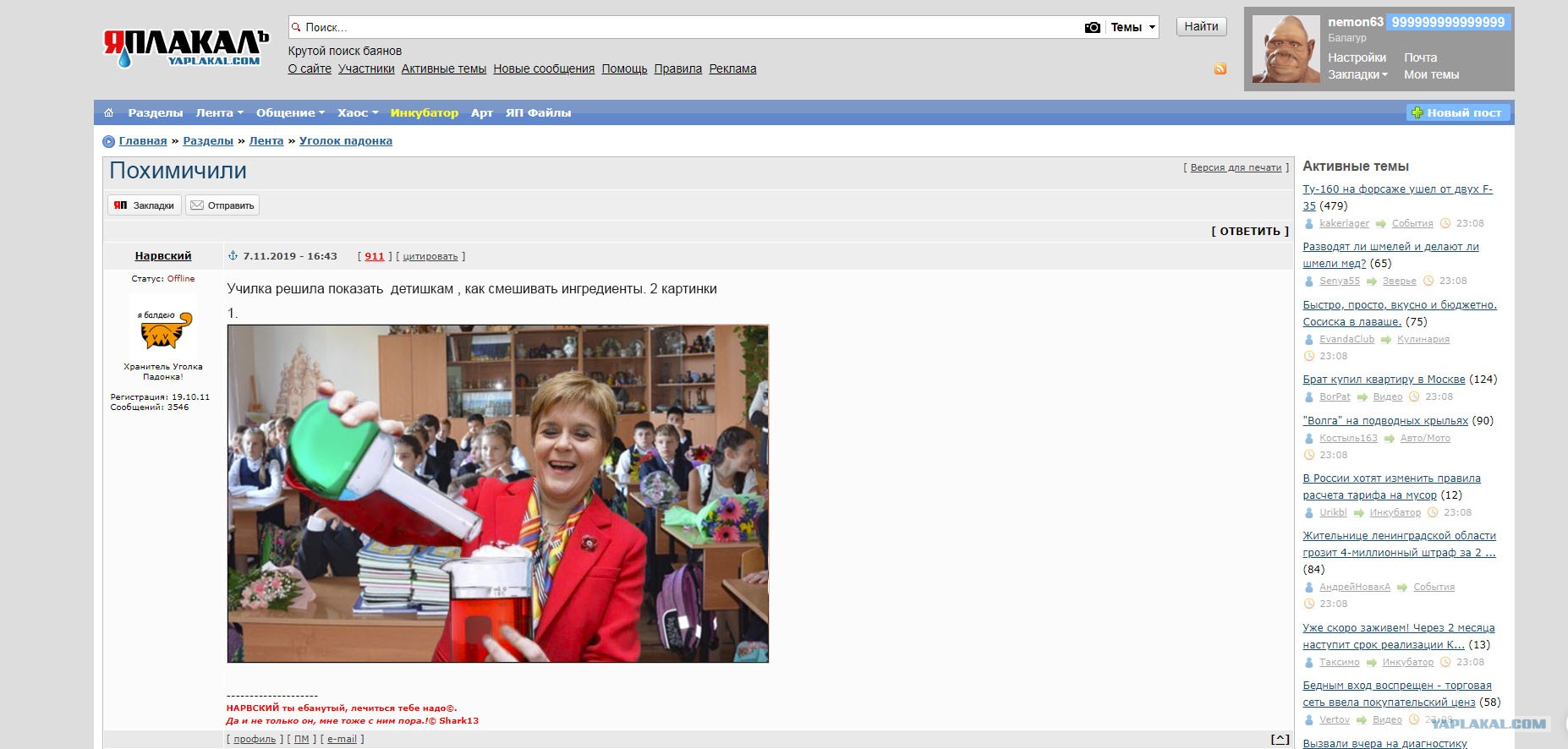
Task: Click the 911 post rating
Action: (375, 256)
